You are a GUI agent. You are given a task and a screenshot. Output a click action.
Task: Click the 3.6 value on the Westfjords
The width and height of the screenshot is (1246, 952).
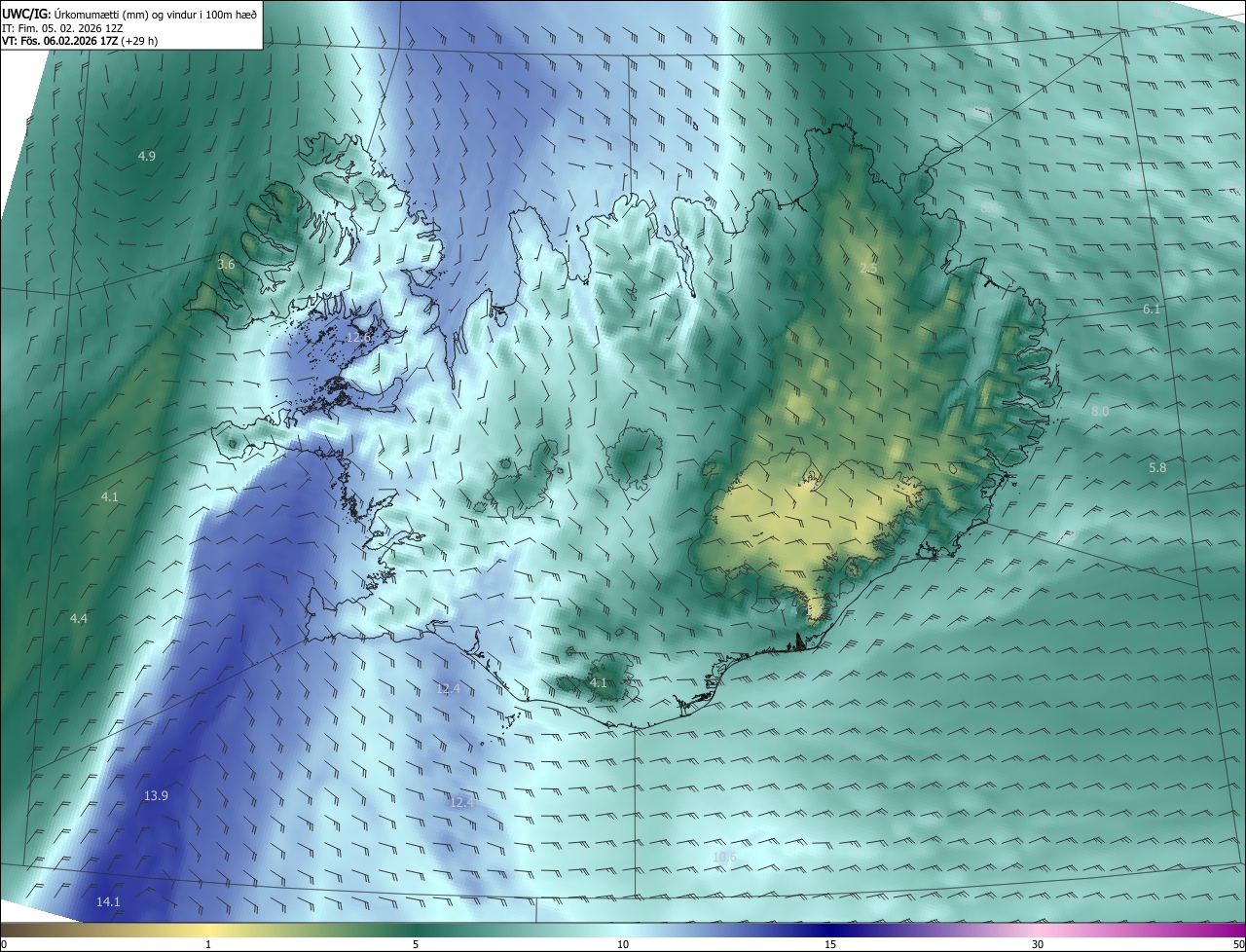pyautogui.click(x=226, y=264)
